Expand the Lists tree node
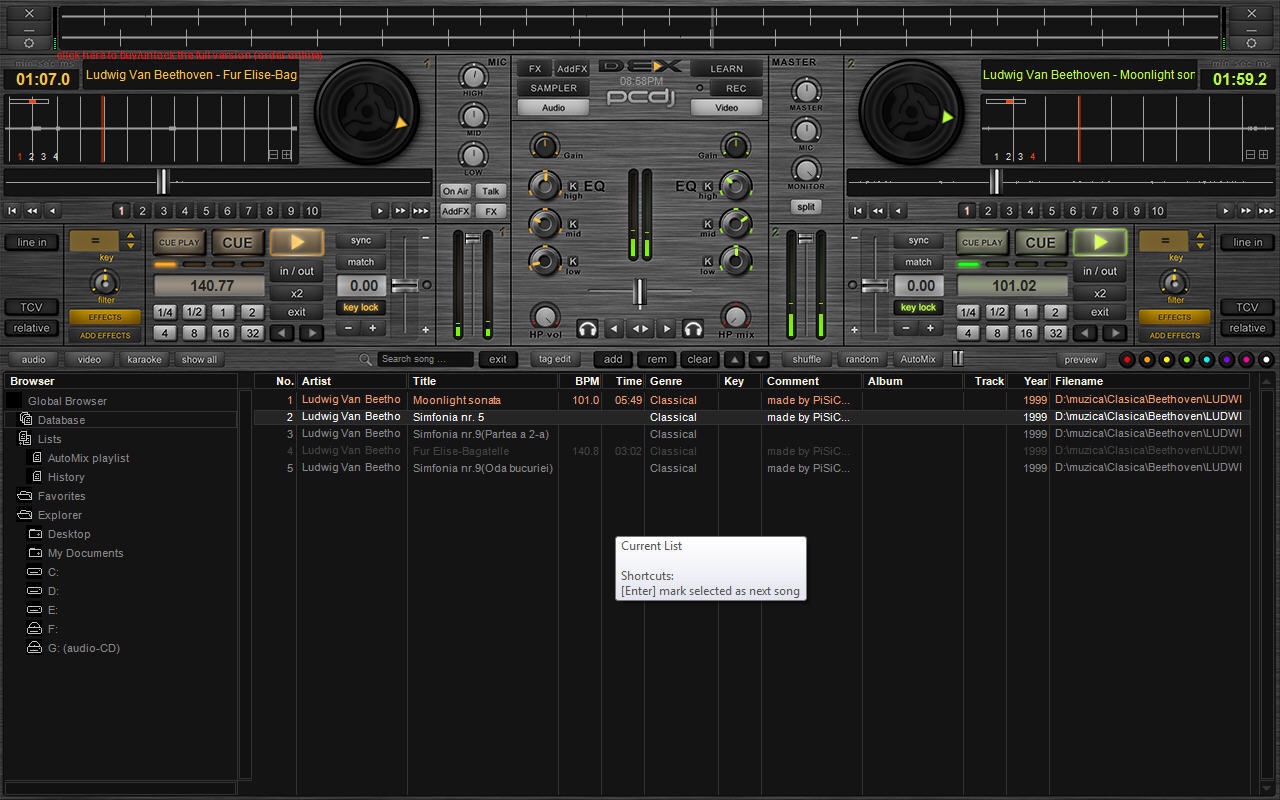The image size is (1280, 800). pos(25,439)
